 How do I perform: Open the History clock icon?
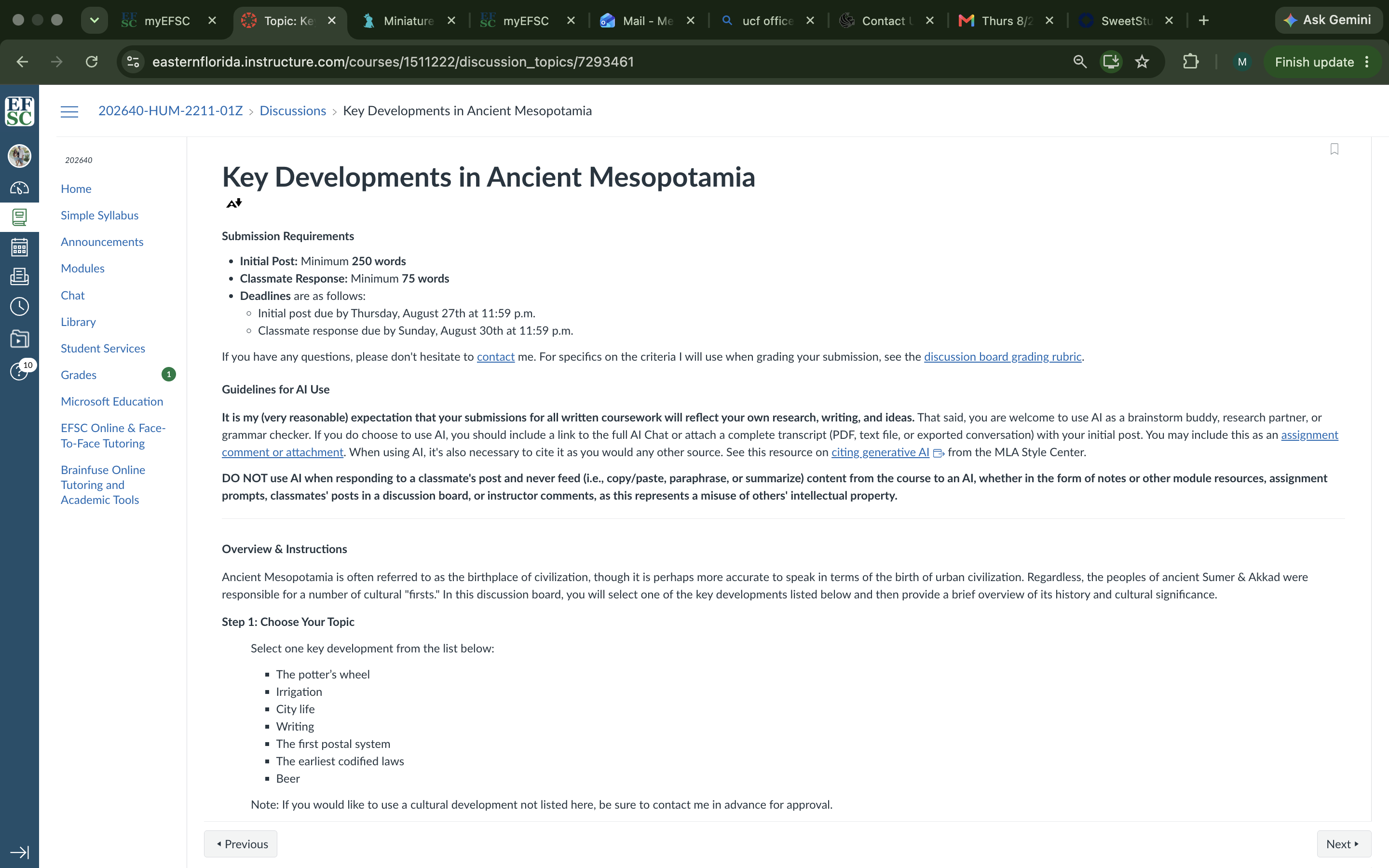(x=19, y=307)
